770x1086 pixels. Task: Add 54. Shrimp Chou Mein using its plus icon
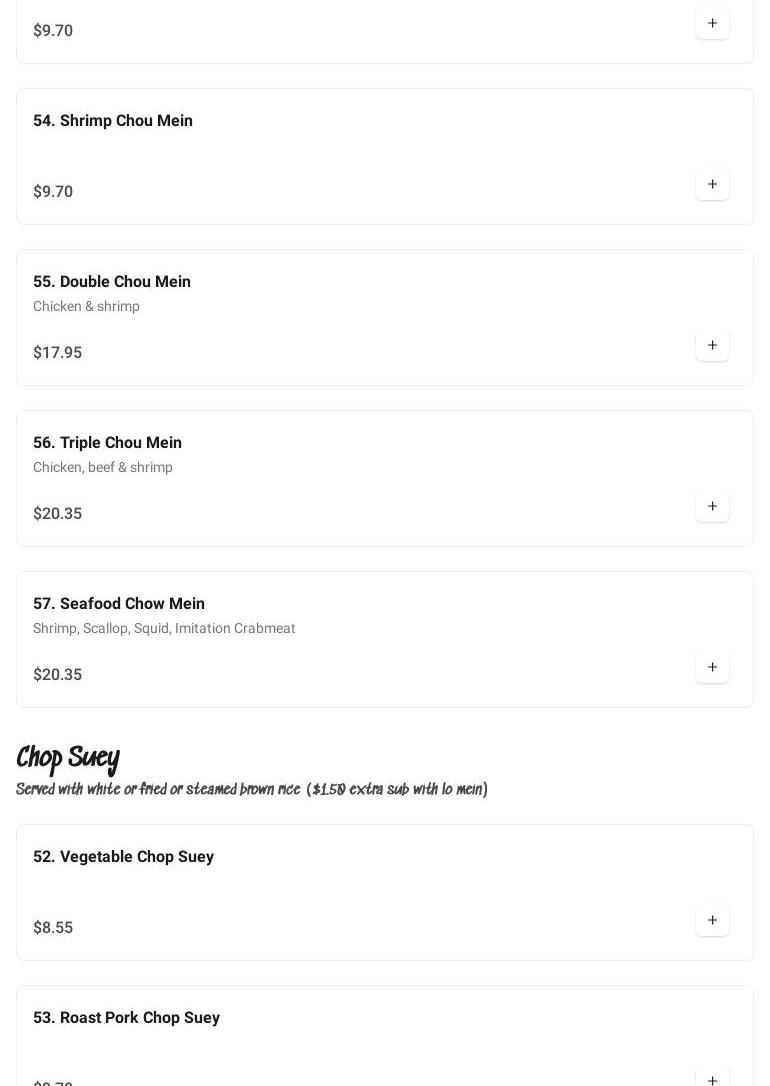point(712,185)
